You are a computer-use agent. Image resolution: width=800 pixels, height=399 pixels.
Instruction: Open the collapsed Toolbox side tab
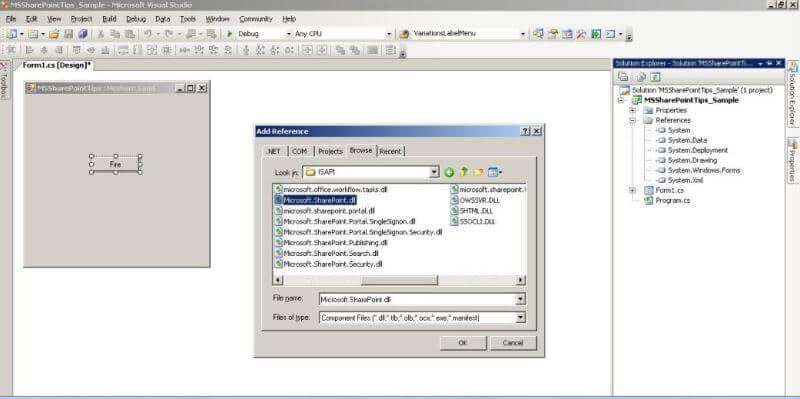tap(4, 80)
